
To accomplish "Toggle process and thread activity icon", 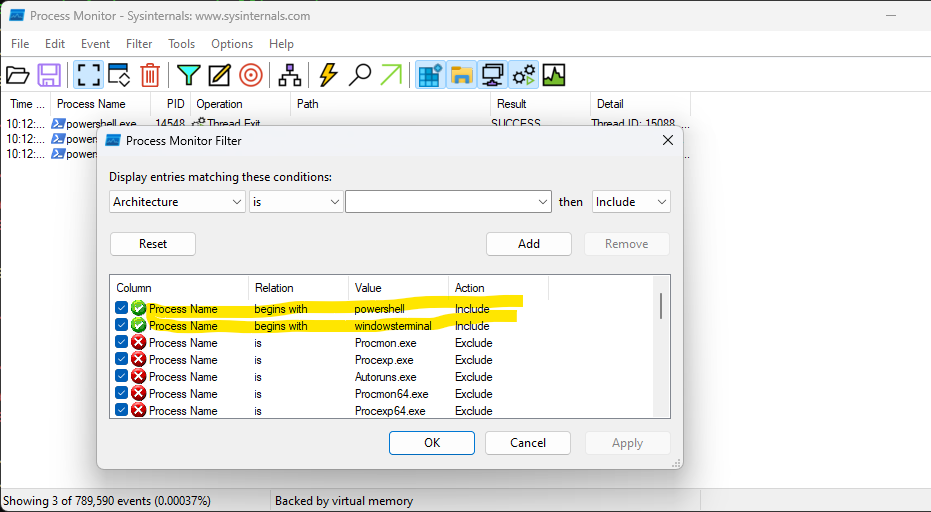I will [x=524, y=75].
